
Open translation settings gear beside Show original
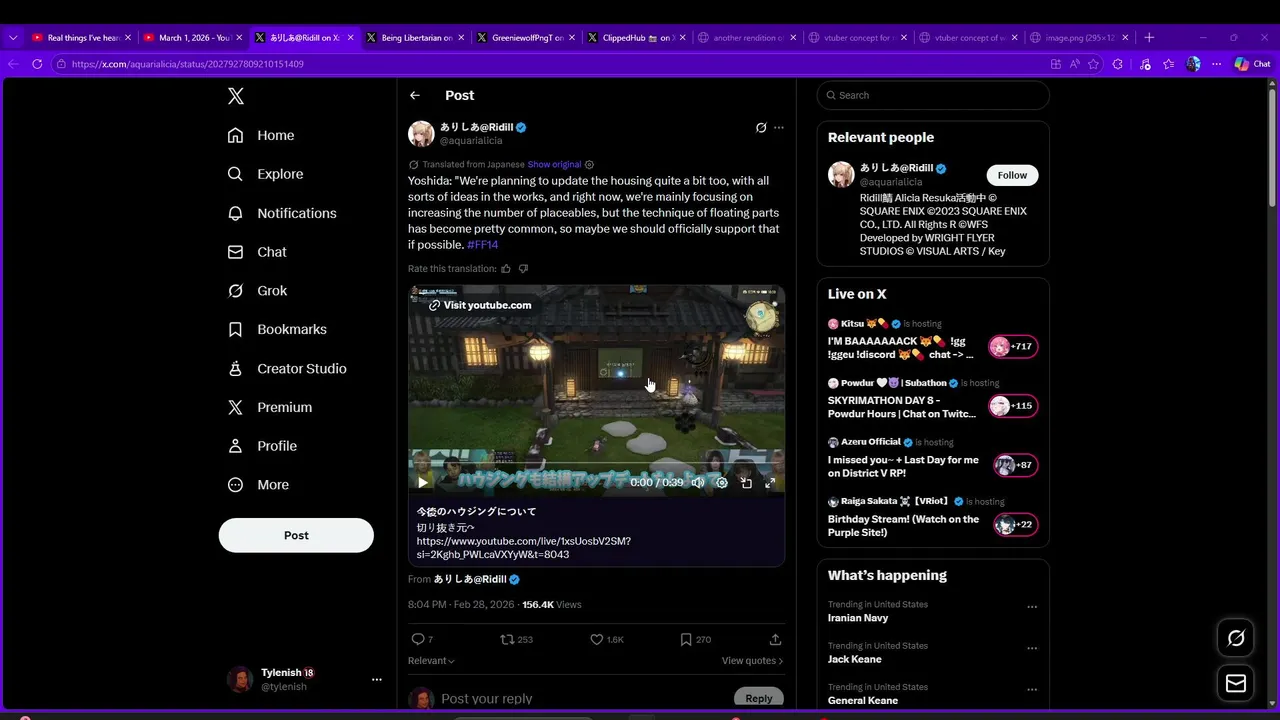(589, 164)
